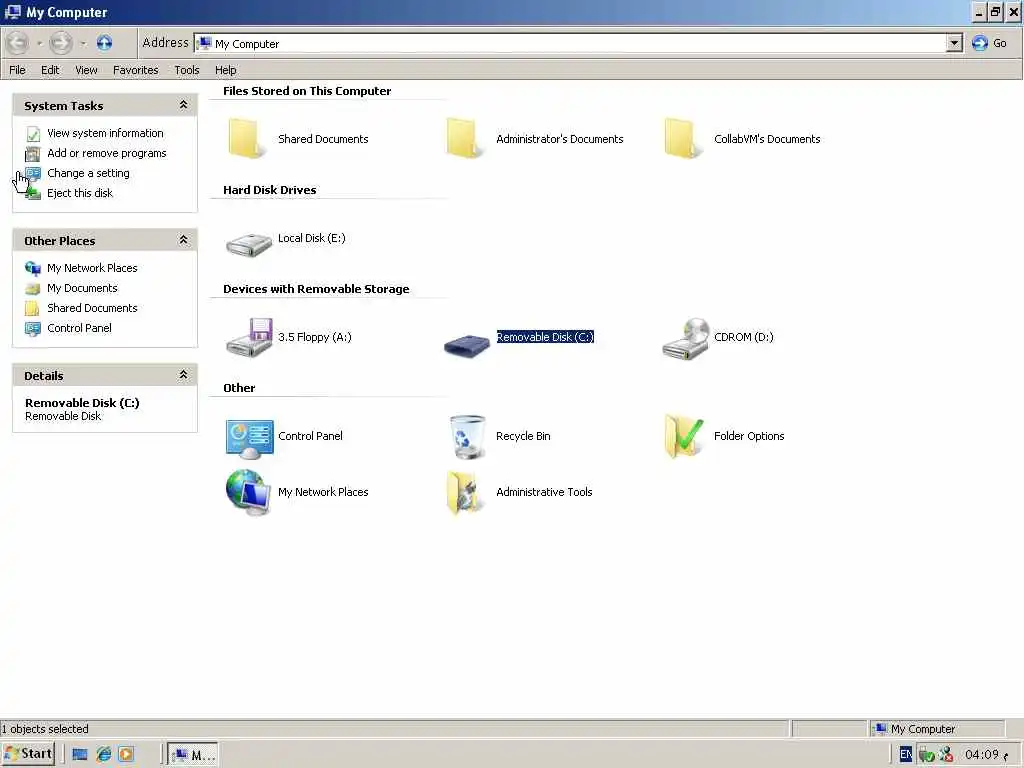Click the Go button icon
Viewport: 1024px width, 768px height.
click(980, 43)
